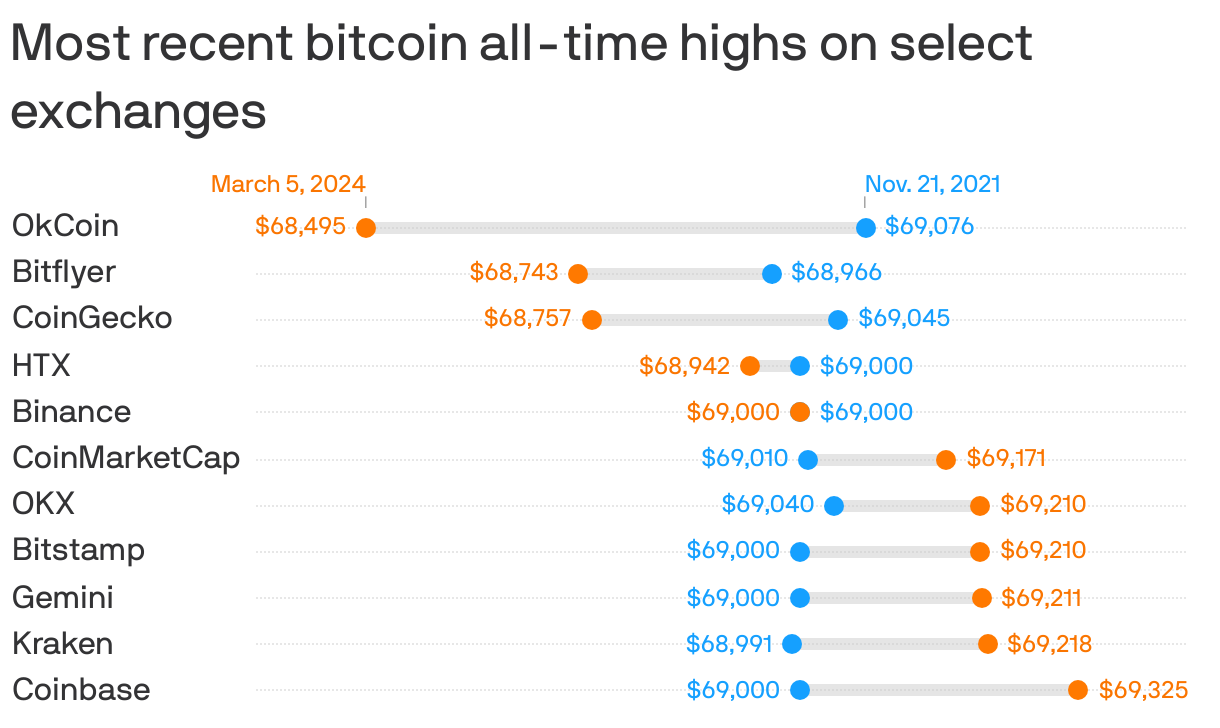Click Bitstamp's orange $69,210 dot

pos(980,551)
